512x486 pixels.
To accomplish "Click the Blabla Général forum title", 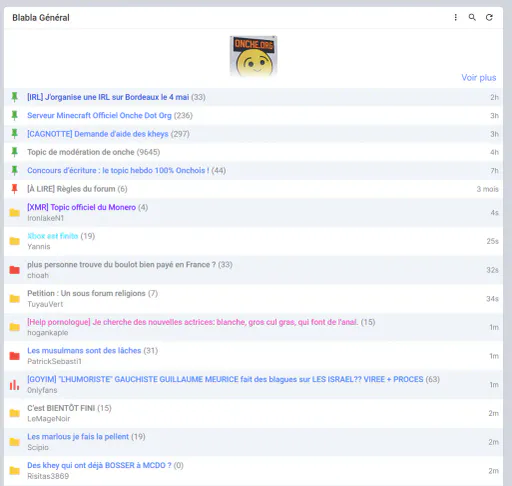I will (41, 18).
